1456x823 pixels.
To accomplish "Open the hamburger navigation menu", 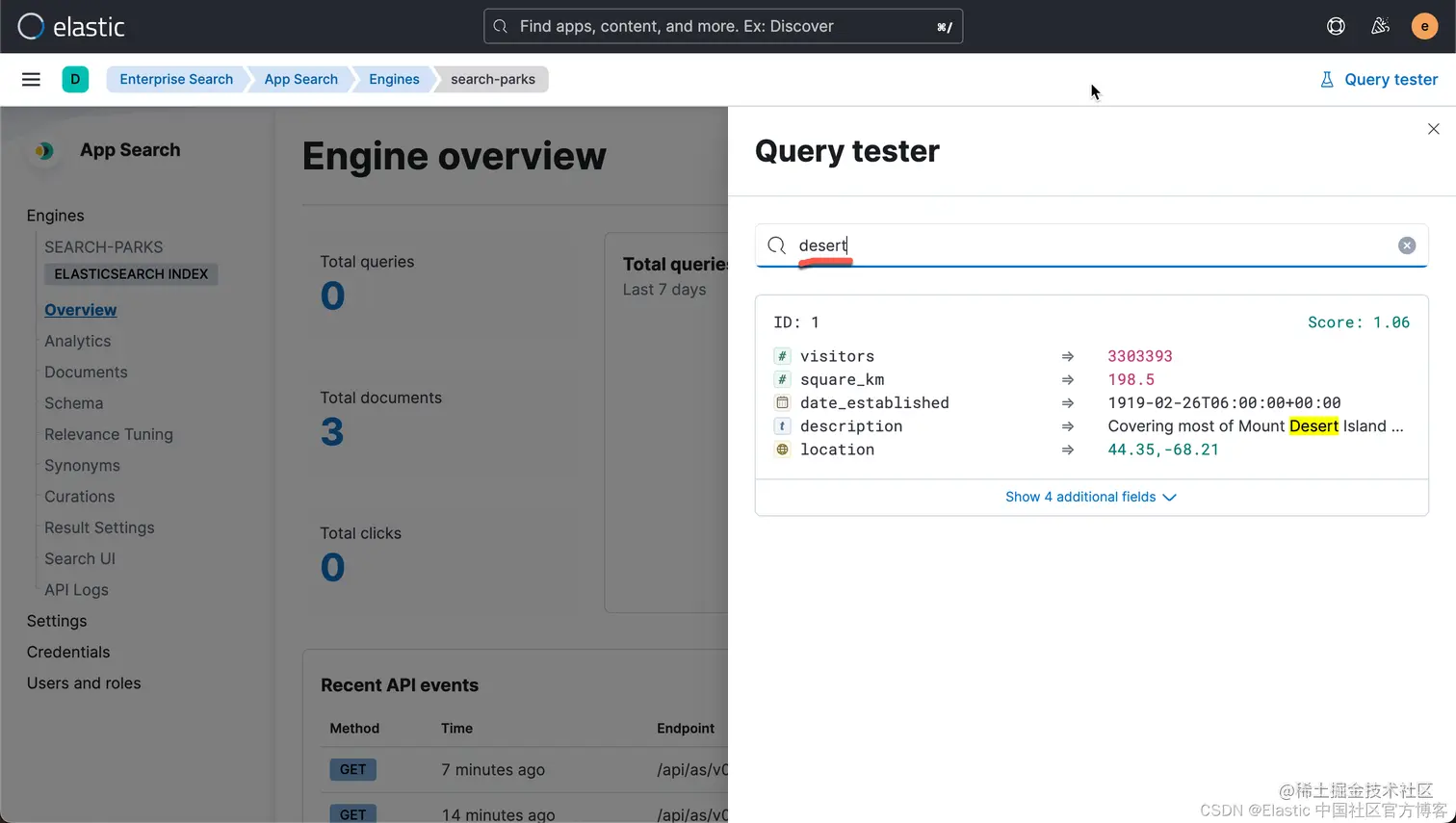I will 31,79.
